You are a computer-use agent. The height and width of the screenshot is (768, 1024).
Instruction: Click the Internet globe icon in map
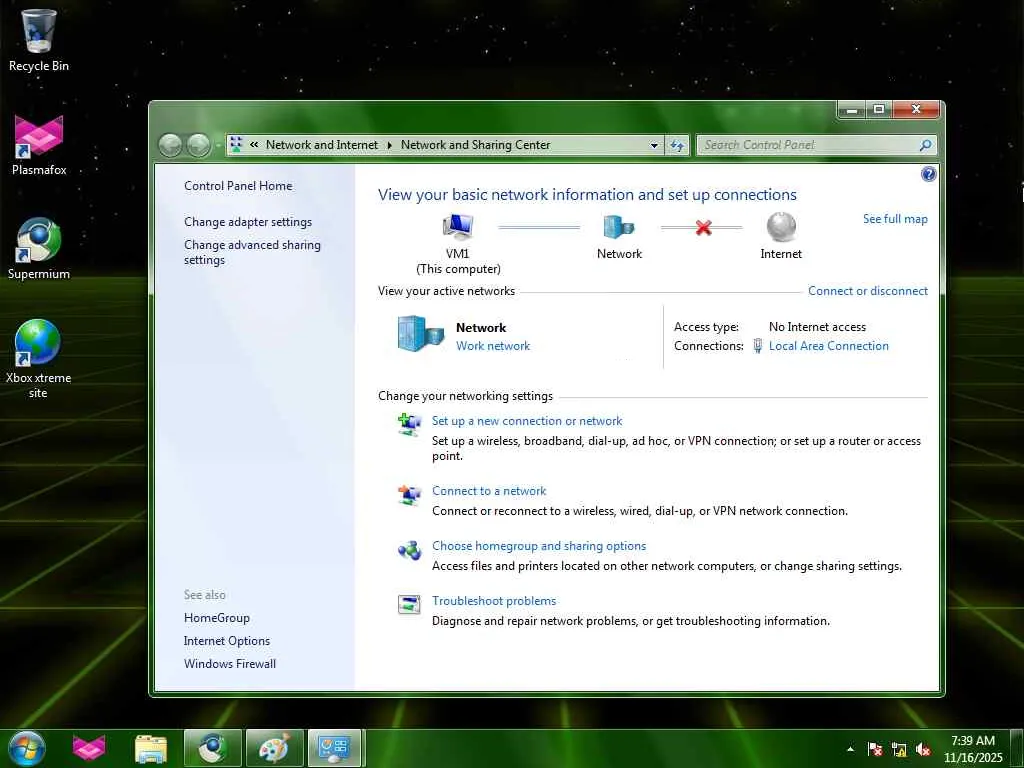[781, 227]
